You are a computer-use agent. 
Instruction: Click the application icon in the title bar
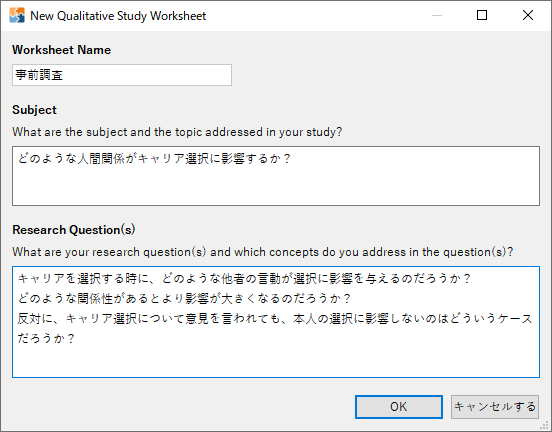17,15
